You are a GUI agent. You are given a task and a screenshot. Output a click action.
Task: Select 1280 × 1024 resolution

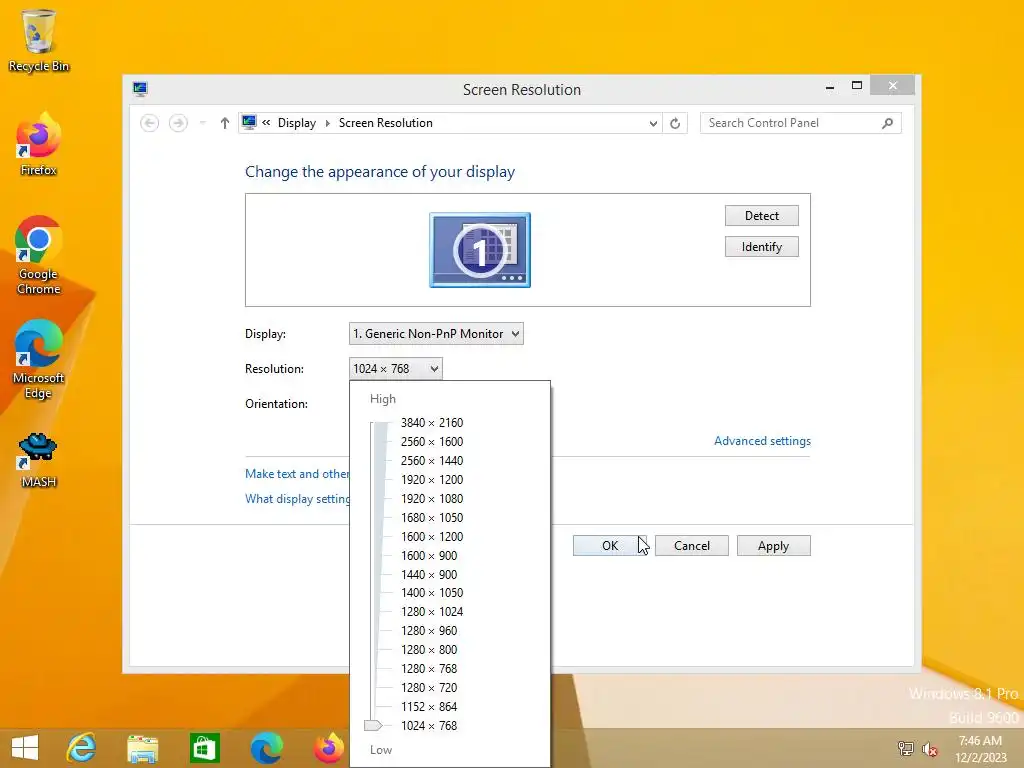432,612
